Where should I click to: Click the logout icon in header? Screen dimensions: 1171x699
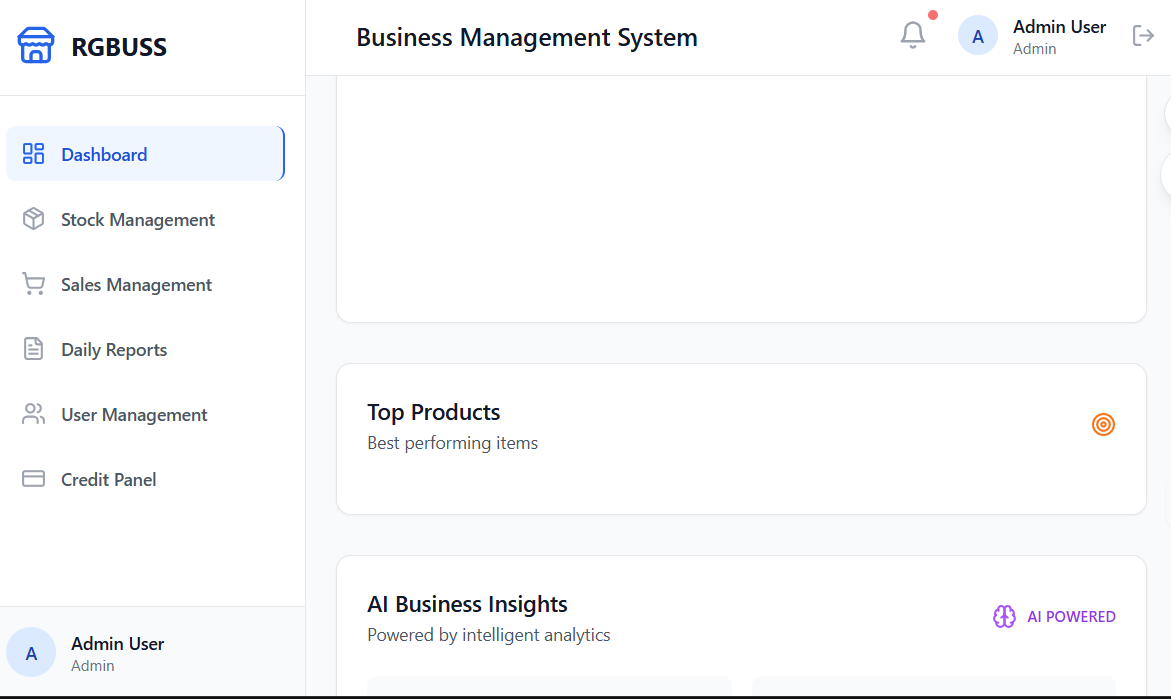(1143, 36)
